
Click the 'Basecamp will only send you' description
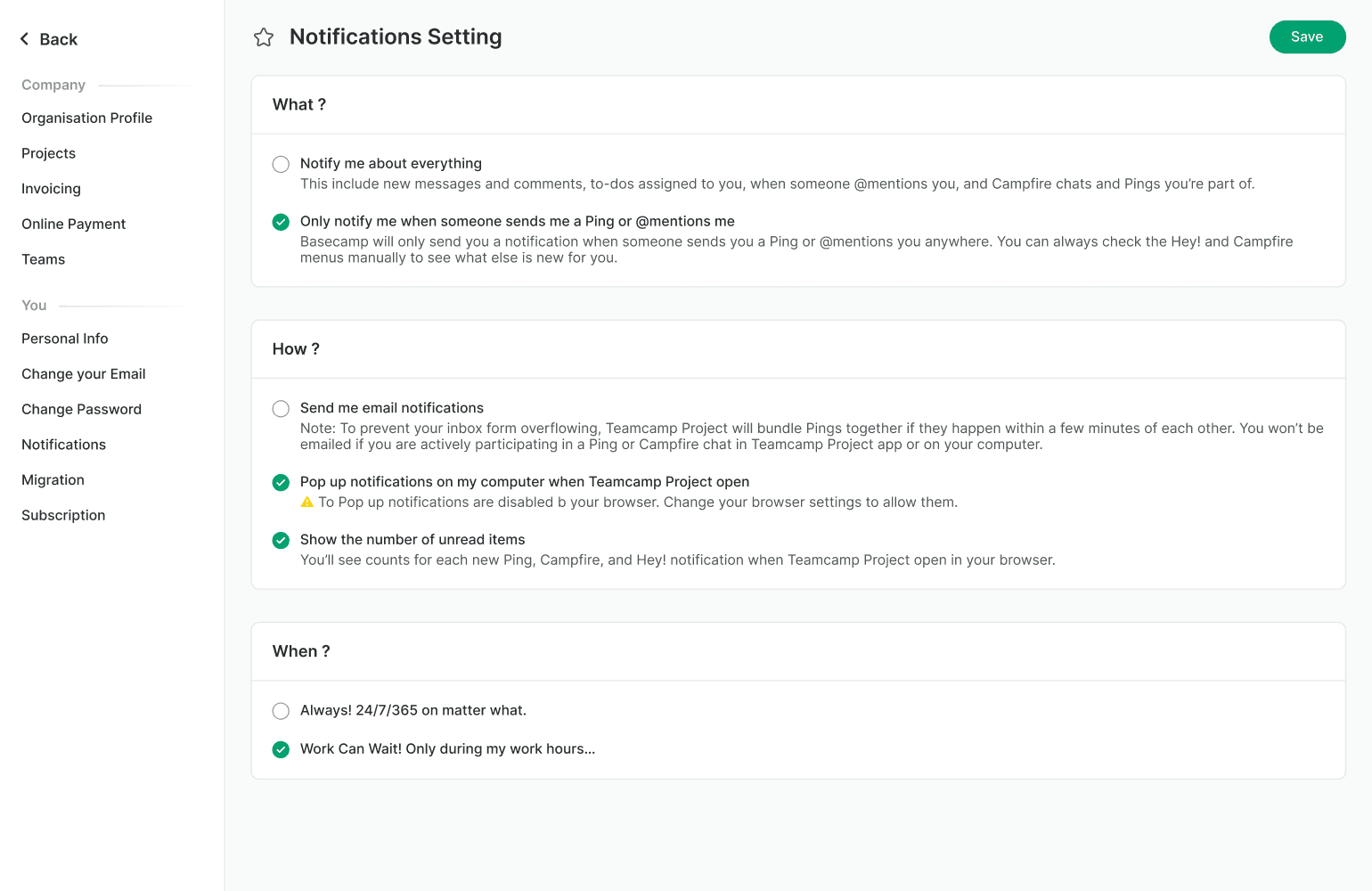tap(796, 249)
